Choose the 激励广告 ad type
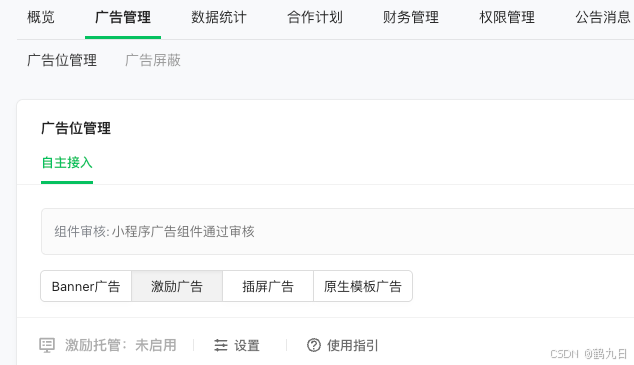This screenshot has height=365, width=634. point(177,286)
